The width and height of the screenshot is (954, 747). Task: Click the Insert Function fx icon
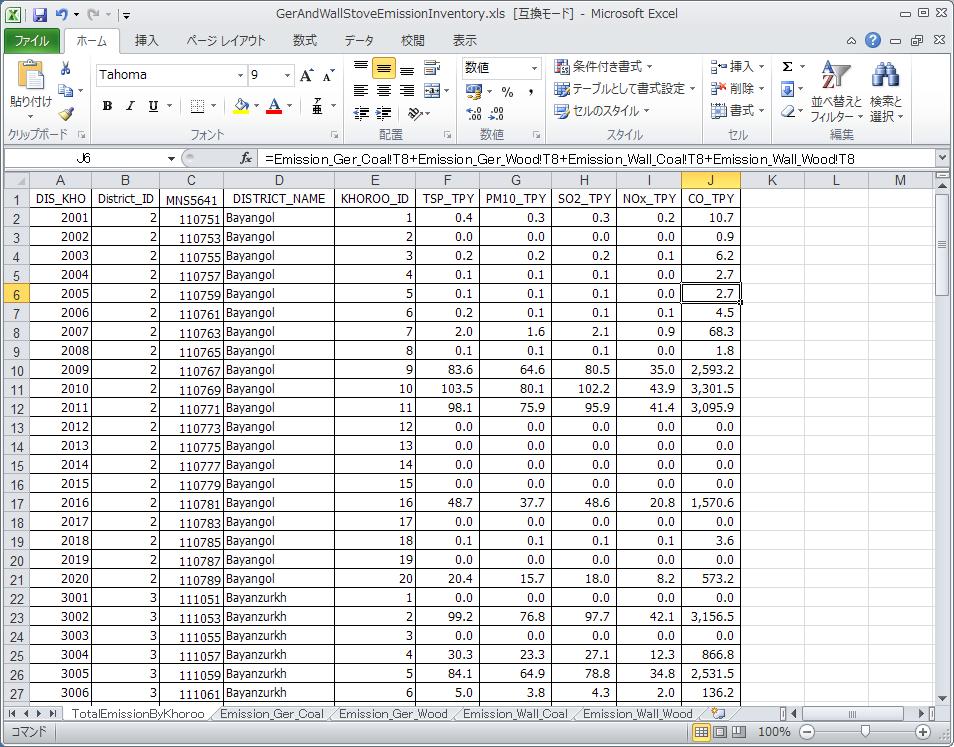pos(246,159)
